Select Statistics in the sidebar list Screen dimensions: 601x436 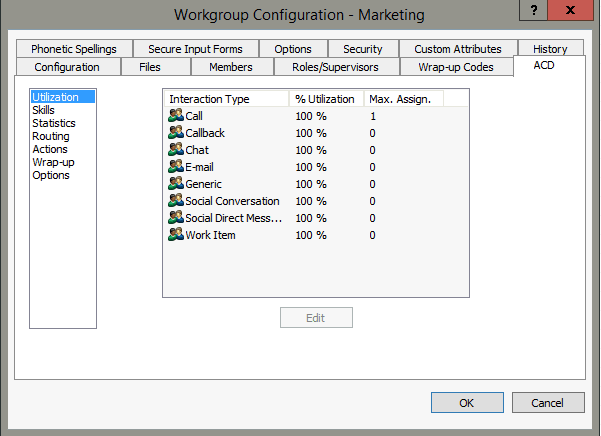[x=53, y=123]
